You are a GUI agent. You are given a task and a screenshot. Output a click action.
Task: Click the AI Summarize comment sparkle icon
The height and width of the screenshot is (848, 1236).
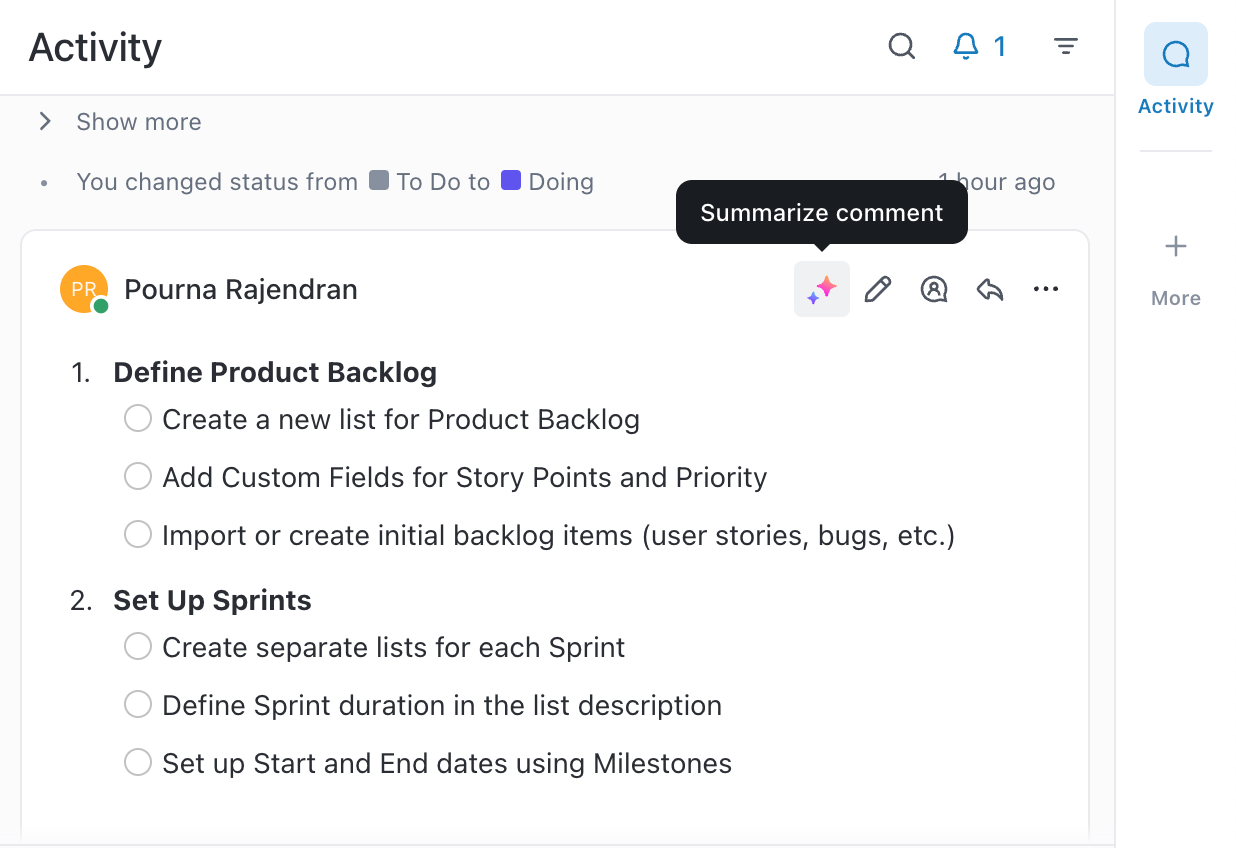click(822, 290)
